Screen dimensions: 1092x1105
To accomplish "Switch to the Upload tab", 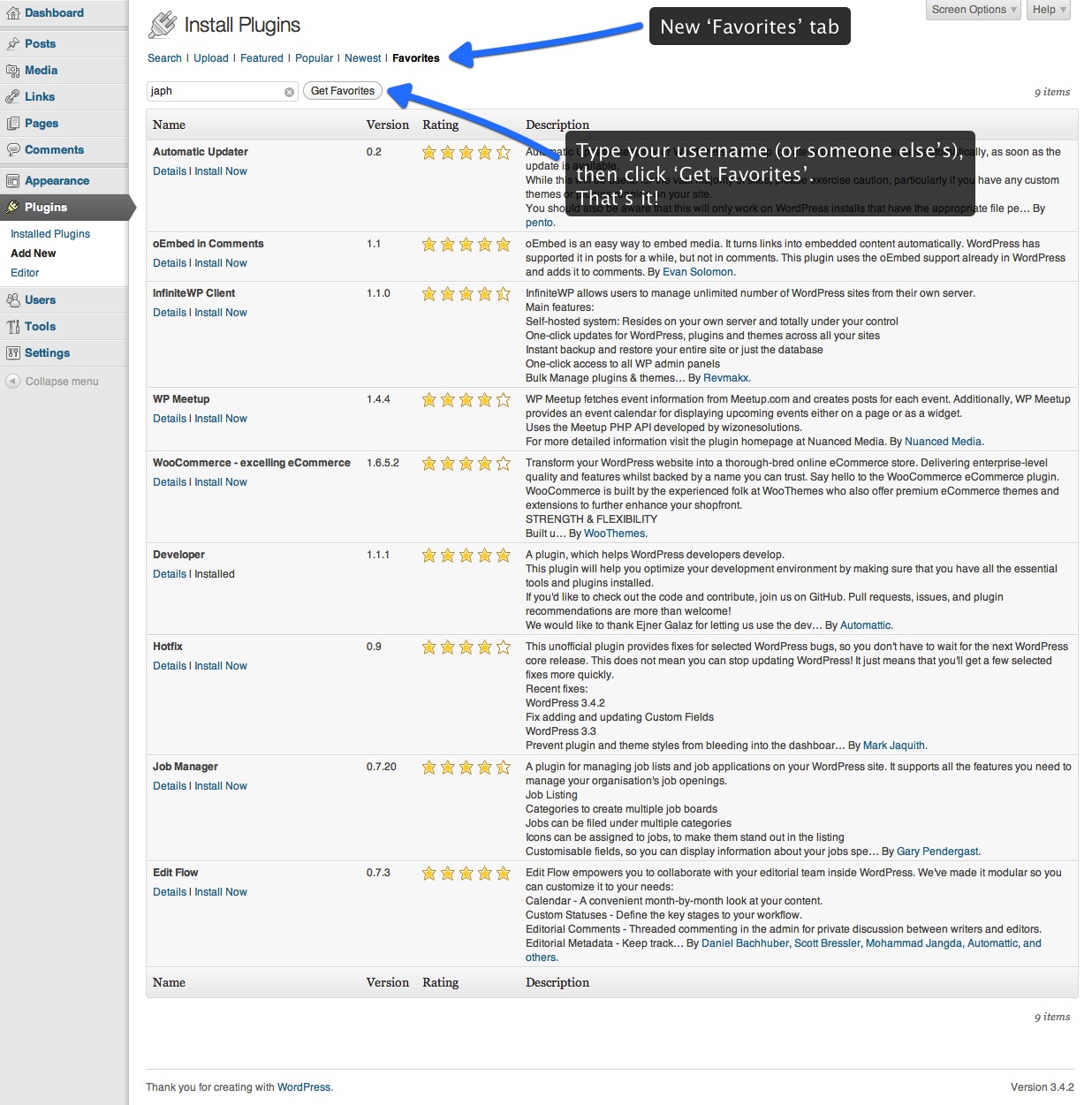I will click(211, 58).
